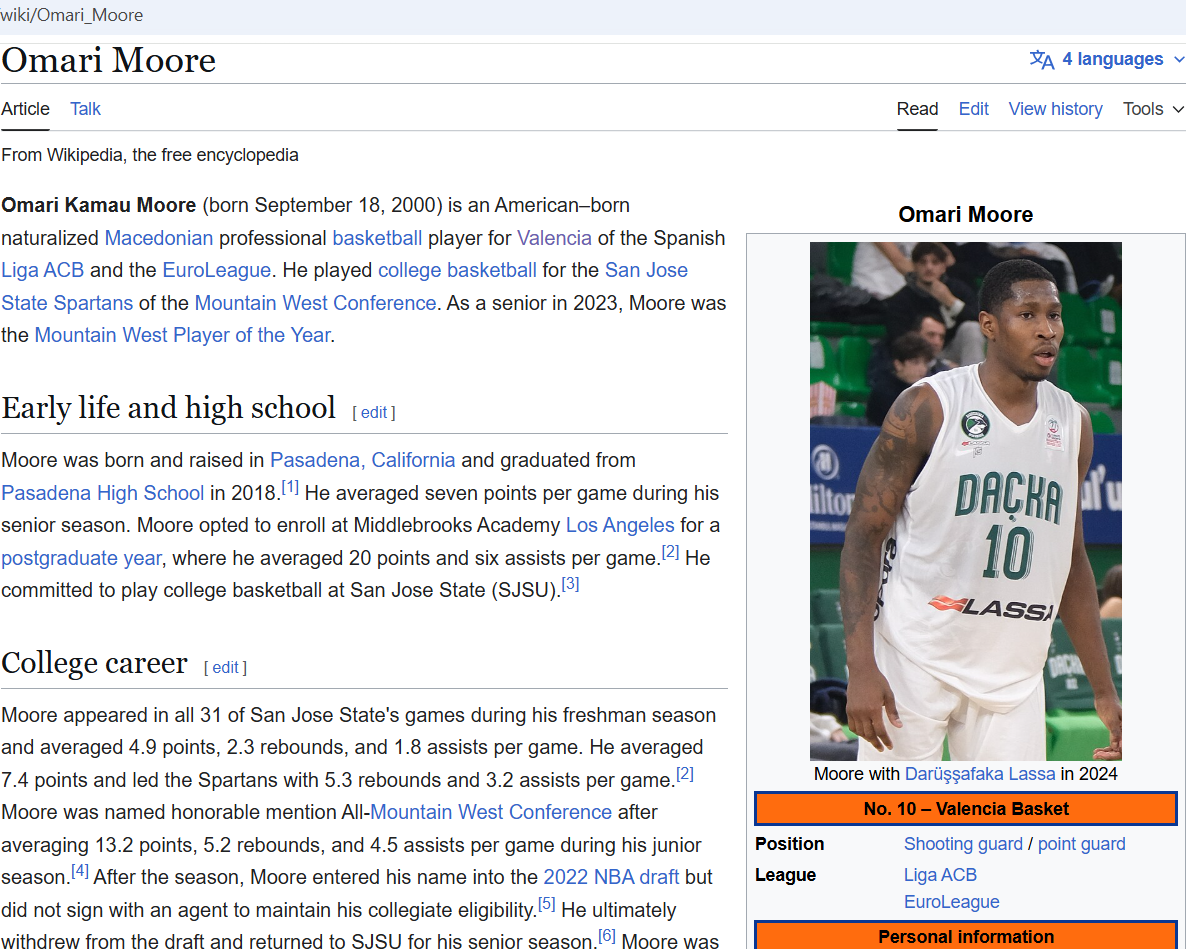Click the languages translate icon
This screenshot has height=949, width=1186.
click(1041, 60)
